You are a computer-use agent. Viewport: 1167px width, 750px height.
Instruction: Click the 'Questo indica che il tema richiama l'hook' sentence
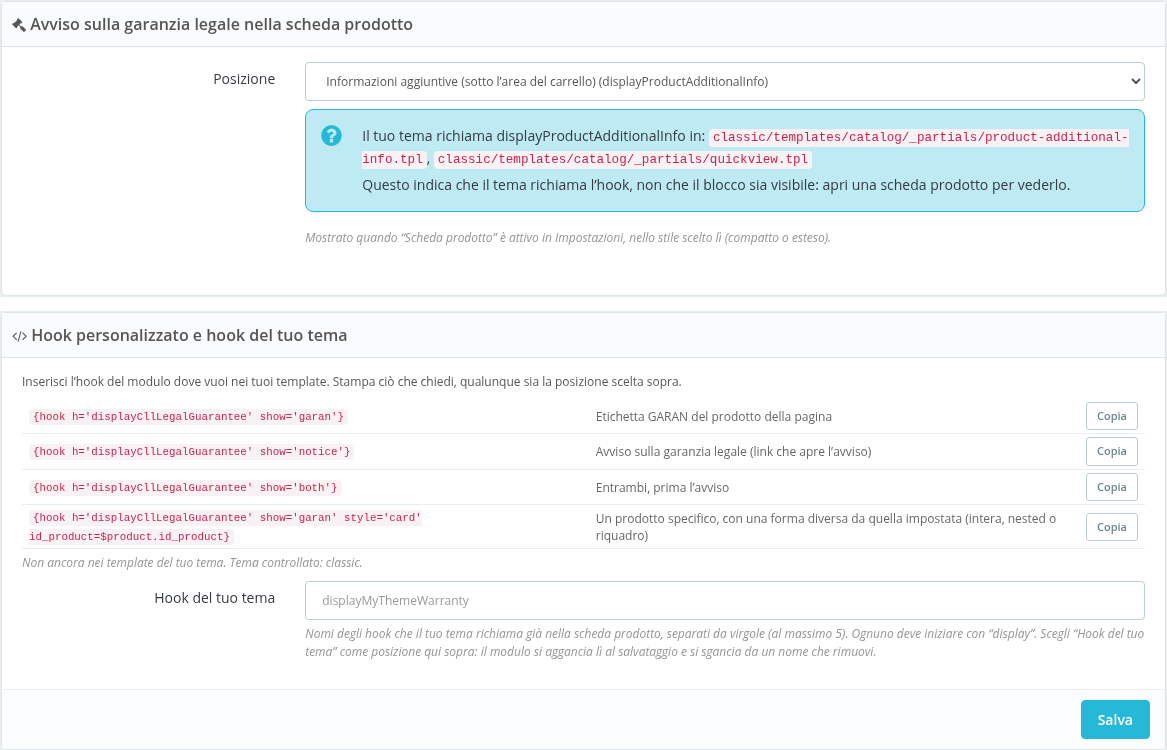716,185
